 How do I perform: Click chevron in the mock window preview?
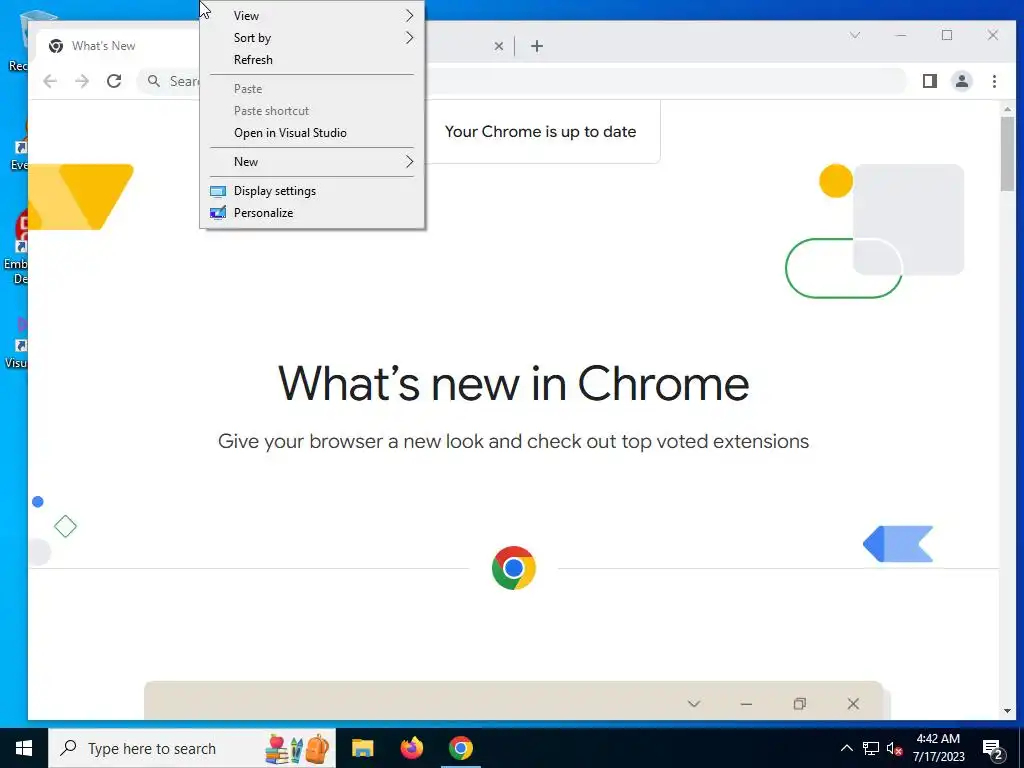point(694,704)
